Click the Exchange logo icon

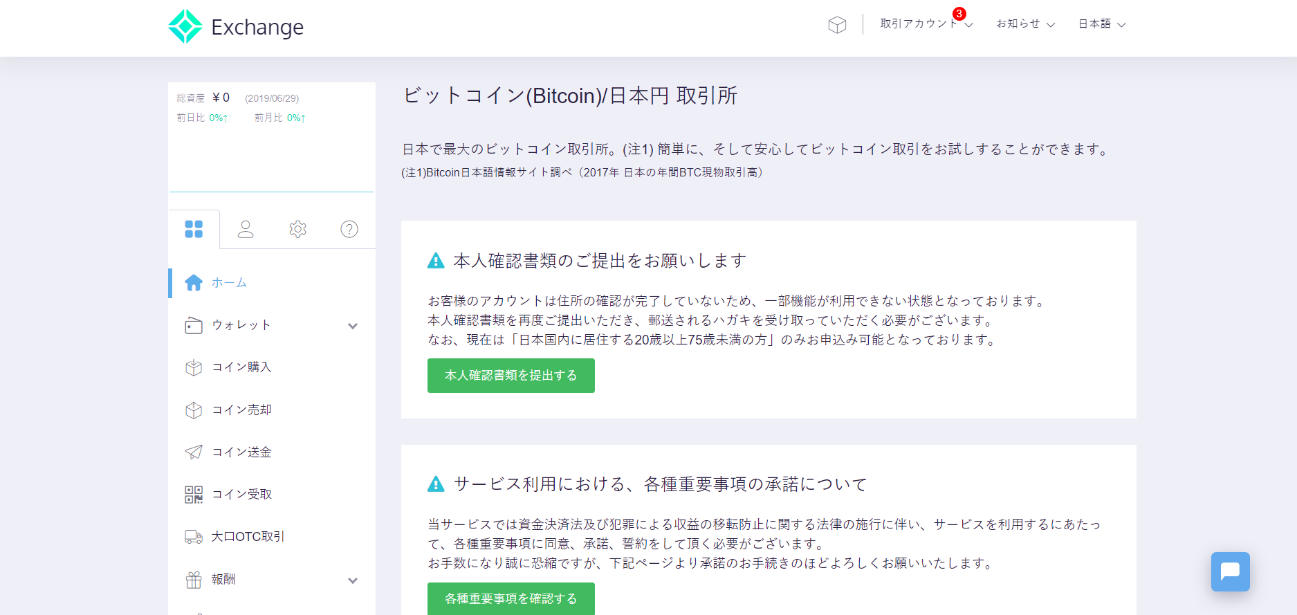point(185,27)
